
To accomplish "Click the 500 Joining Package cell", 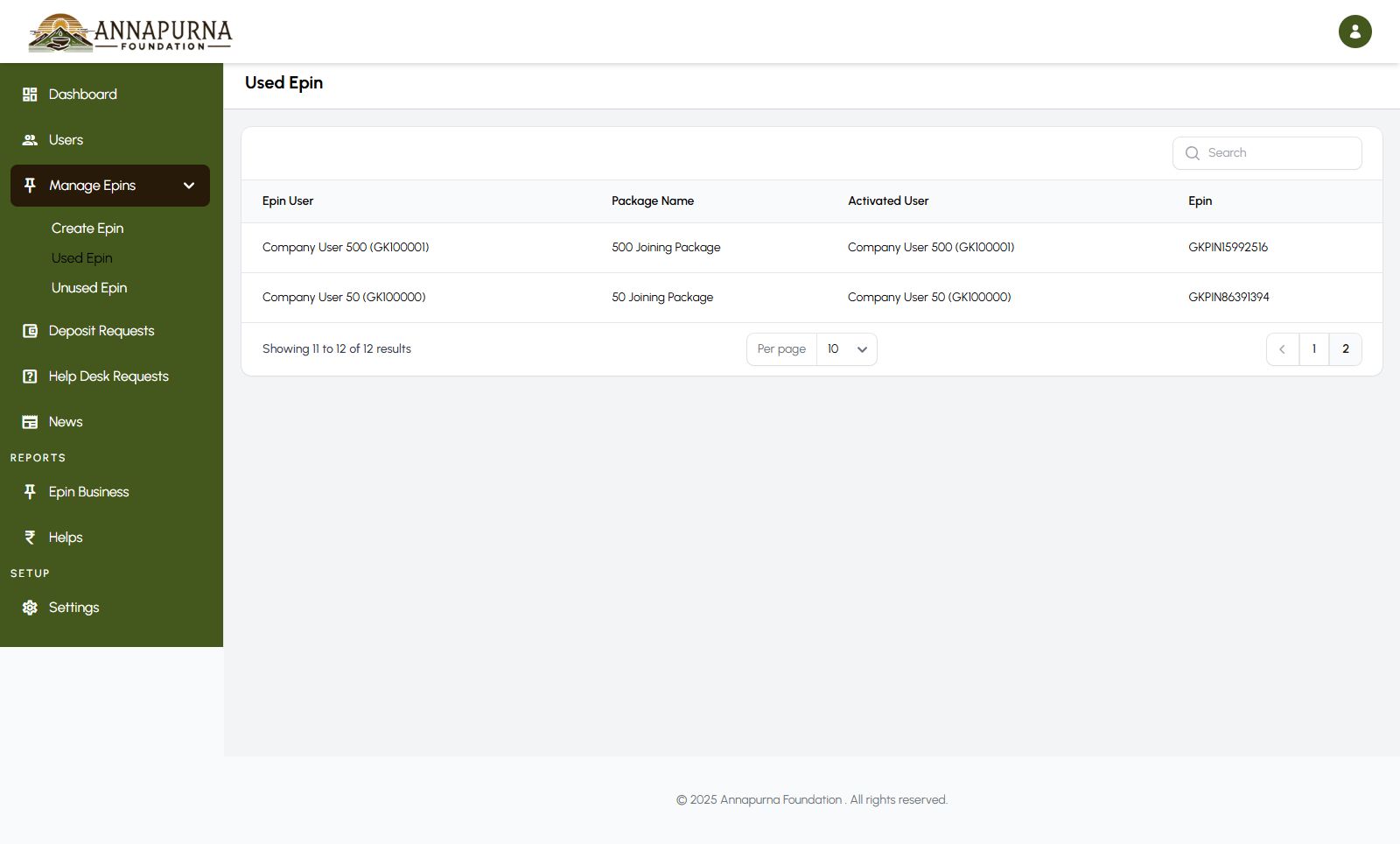I will point(666,248).
